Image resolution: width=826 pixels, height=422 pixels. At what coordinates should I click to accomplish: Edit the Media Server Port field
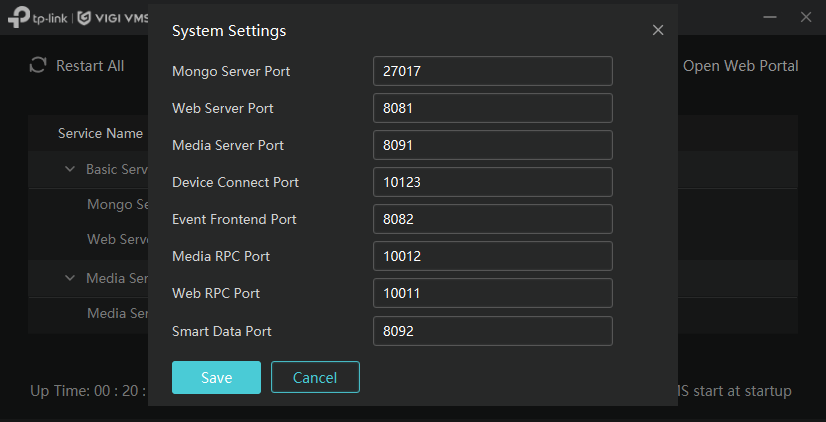click(493, 145)
